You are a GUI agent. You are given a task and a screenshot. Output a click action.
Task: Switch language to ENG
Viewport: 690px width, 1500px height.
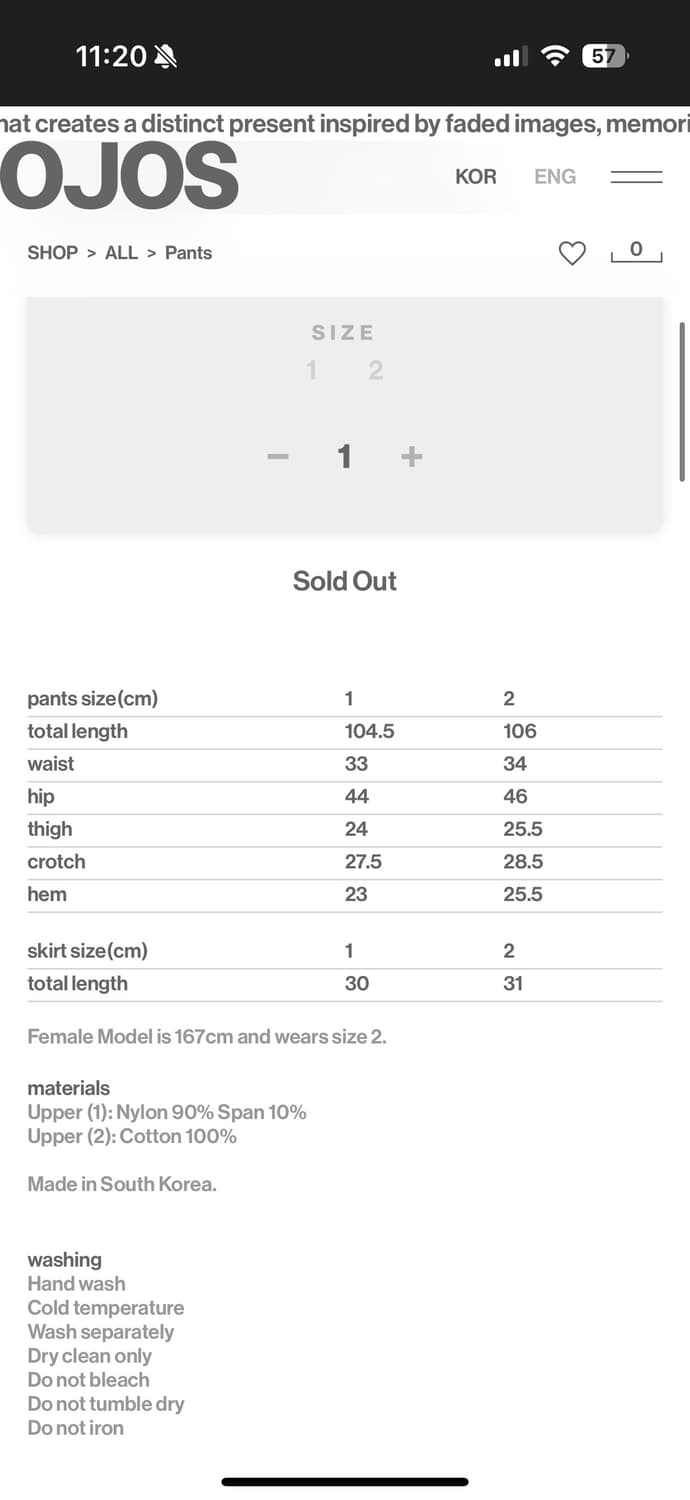click(555, 177)
